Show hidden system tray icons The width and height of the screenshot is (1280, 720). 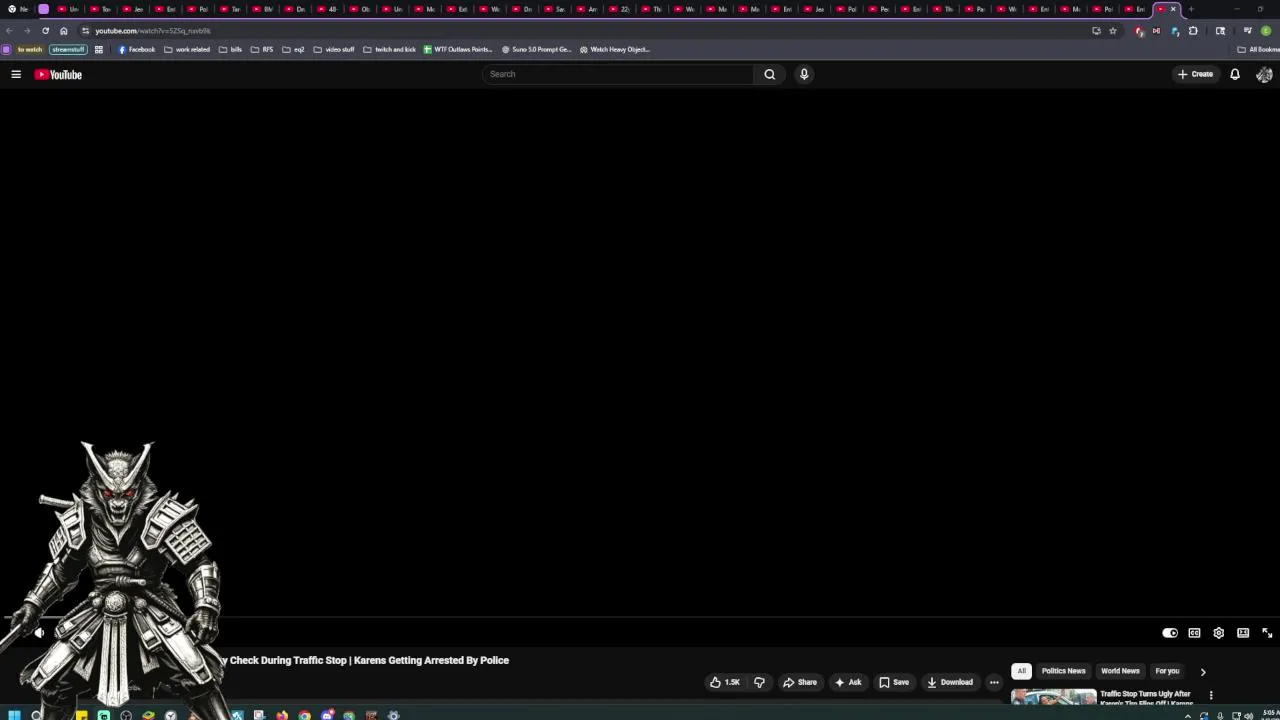coord(1188,715)
